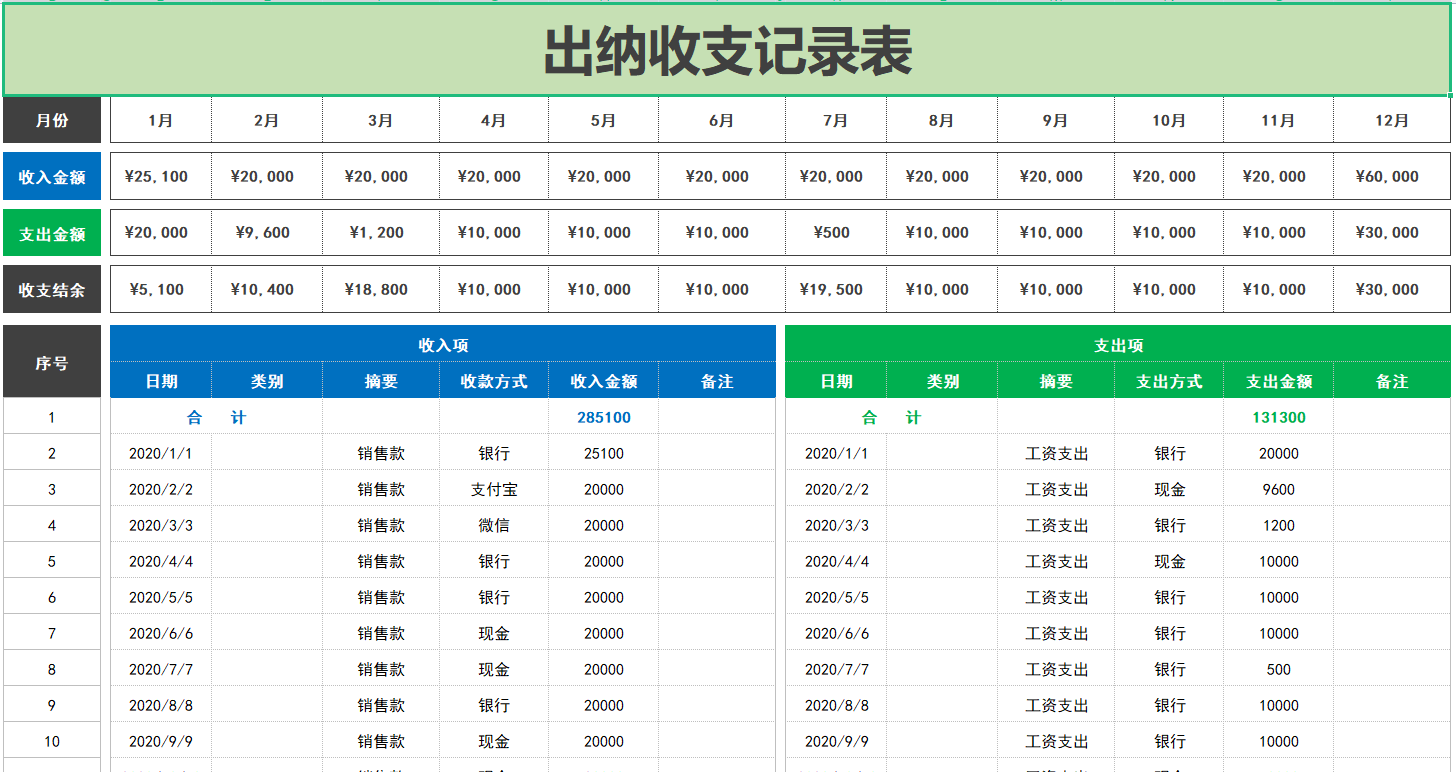Click the 支出项 green section header
Viewport: 1456px width, 772px height.
(x=1118, y=344)
